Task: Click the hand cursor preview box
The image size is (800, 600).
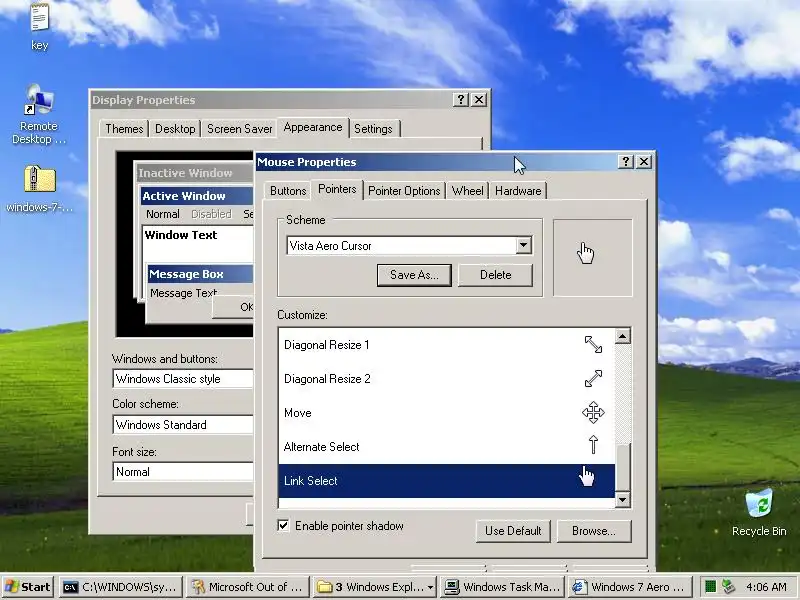Action: coord(593,258)
